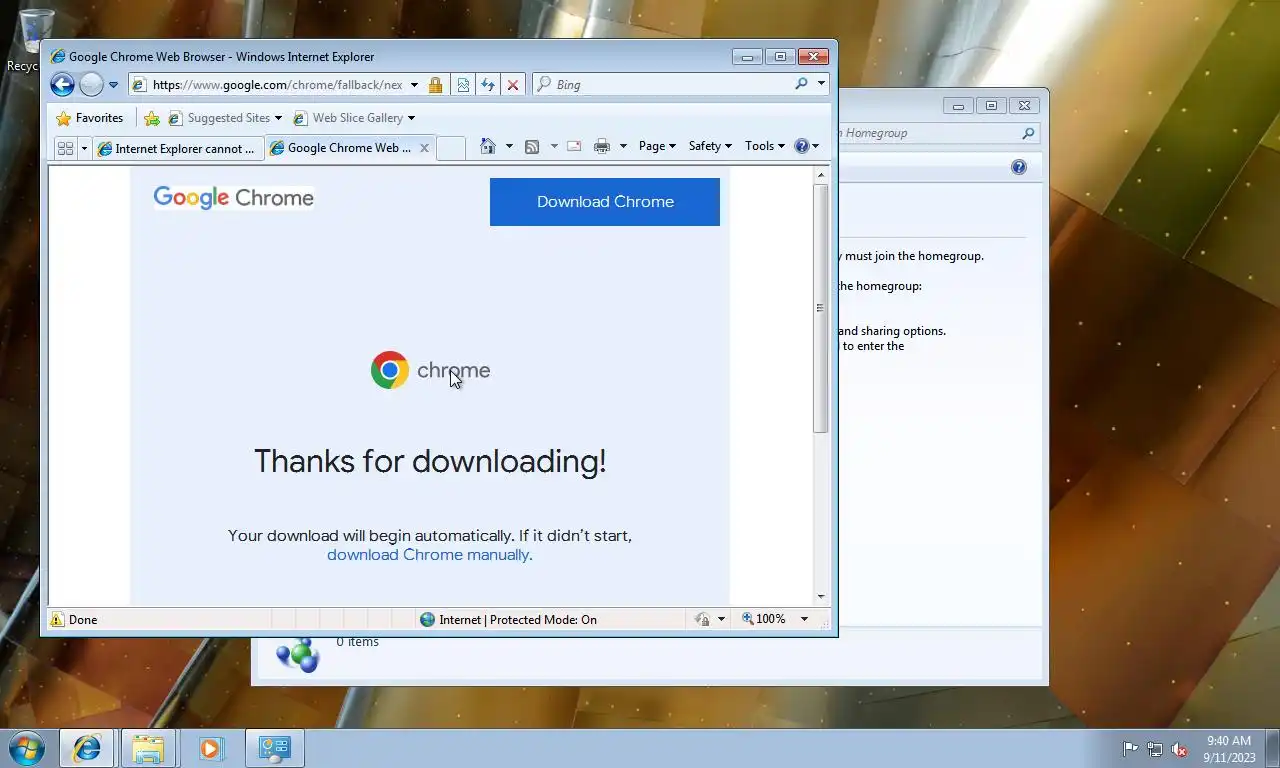Click the page scrollbar down arrow
The width and height of the screenshot is (1280, 768).
click(x=821, y=597)
